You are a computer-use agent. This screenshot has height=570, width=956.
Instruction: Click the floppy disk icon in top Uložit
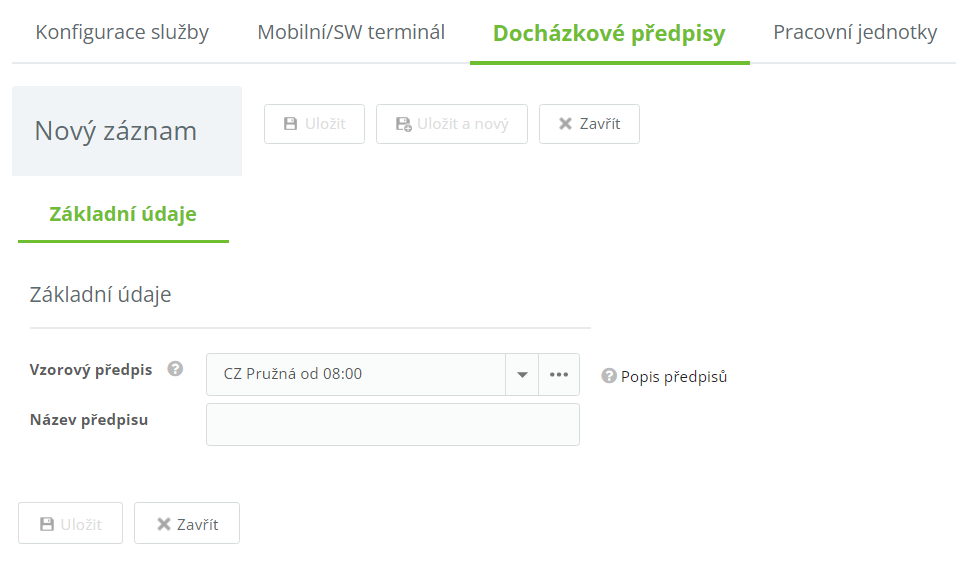click(x=291, y=124)
